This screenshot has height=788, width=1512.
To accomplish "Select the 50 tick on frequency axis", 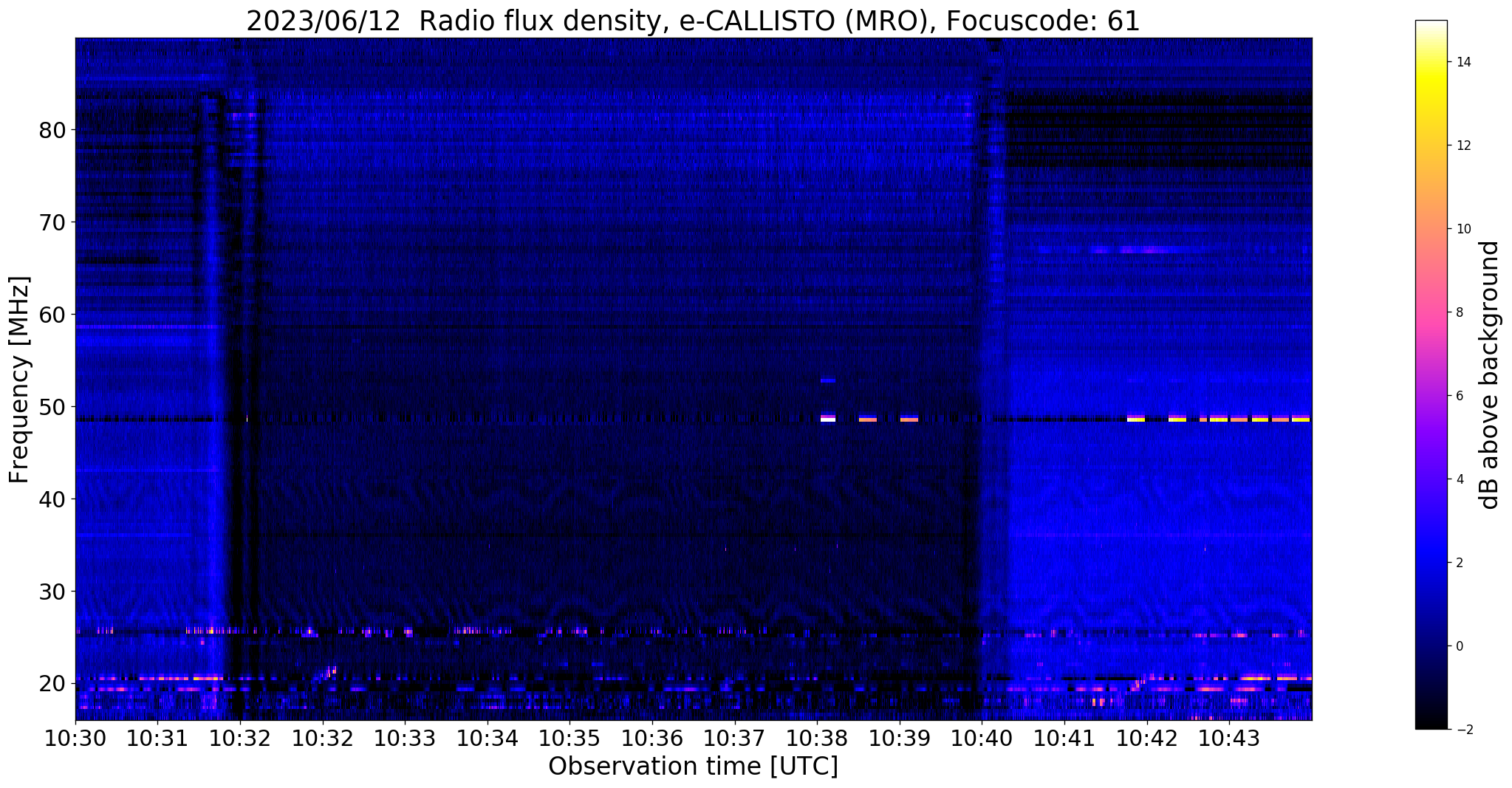I will coord(52,407).
